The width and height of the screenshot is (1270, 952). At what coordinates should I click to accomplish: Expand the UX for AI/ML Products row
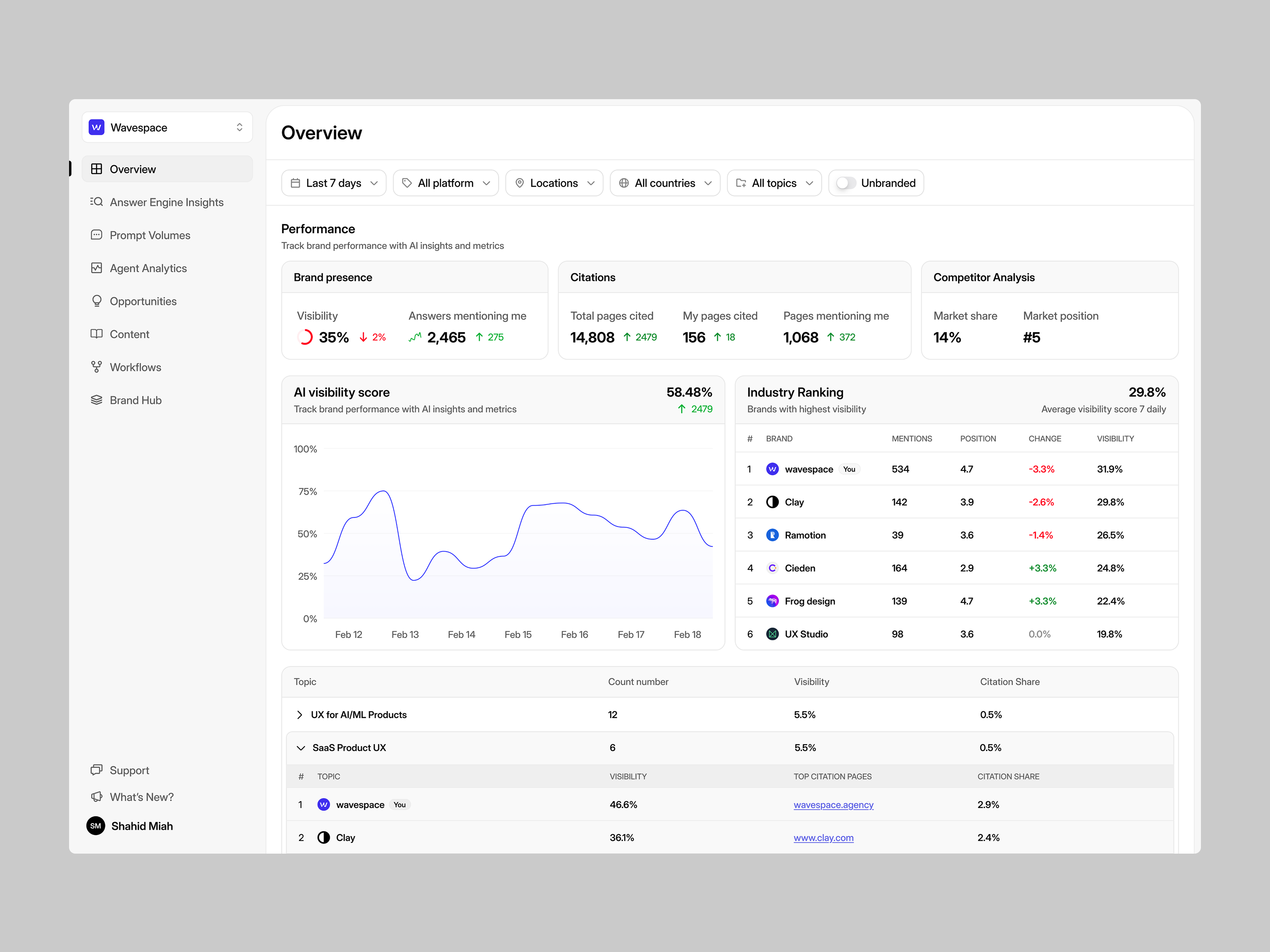tap(300, 715)
